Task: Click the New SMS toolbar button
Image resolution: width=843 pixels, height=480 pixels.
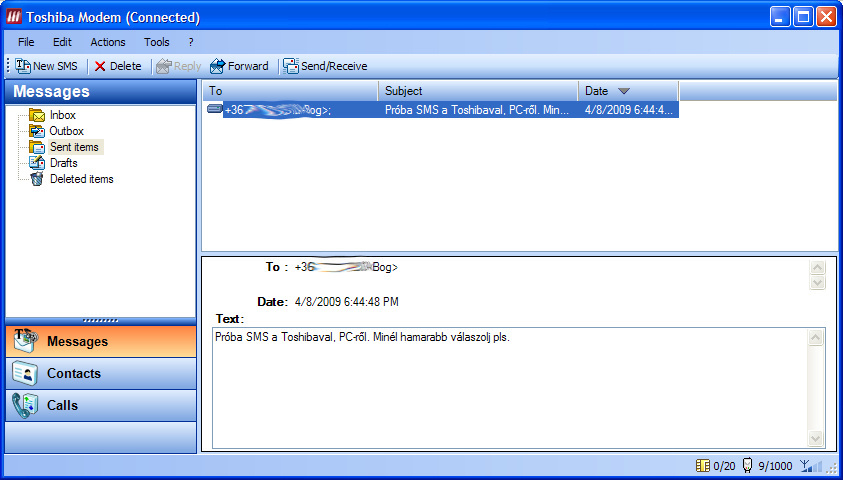Action: click(46, 66)
